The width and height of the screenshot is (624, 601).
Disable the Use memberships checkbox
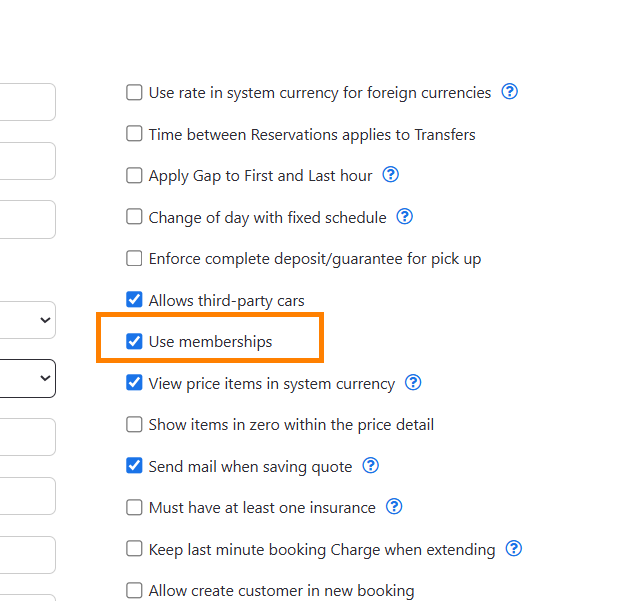(134, 341)
